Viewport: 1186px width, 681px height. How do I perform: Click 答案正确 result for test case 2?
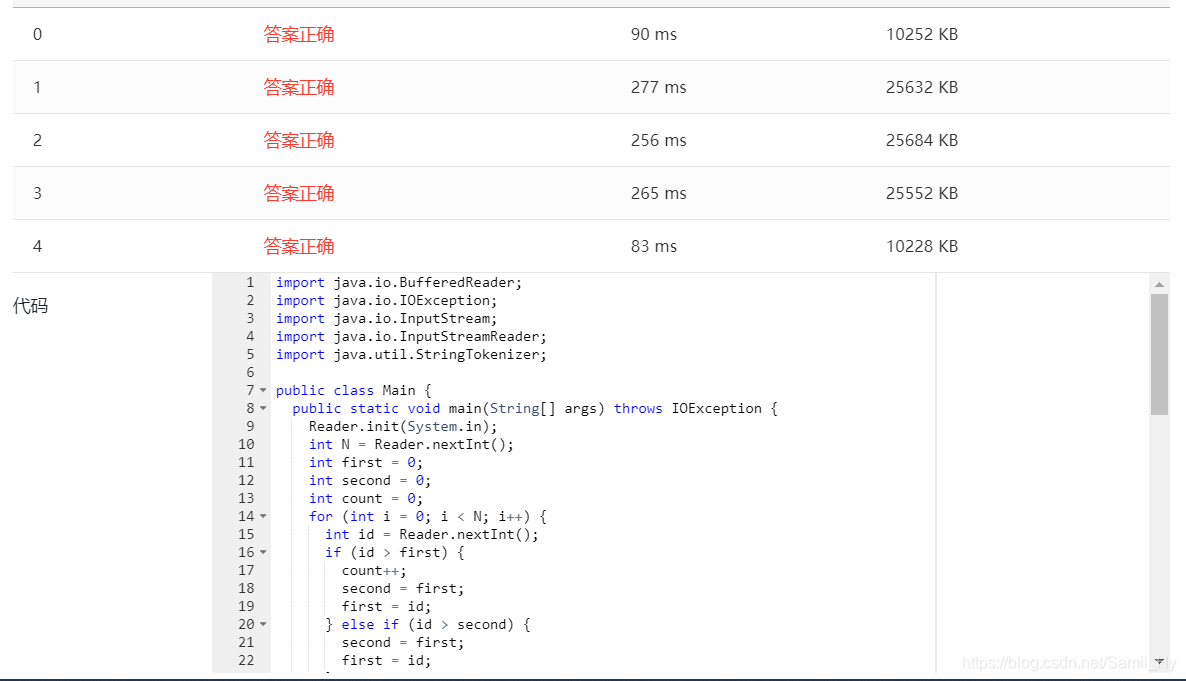299,140
